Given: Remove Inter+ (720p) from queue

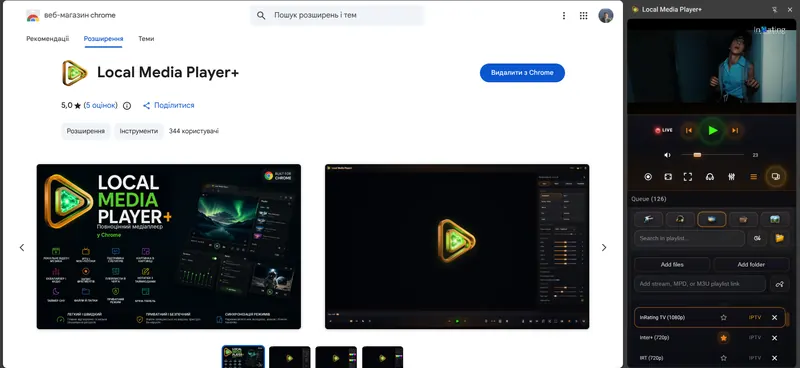Looking at the screenshot, I should tap(774, 338).
